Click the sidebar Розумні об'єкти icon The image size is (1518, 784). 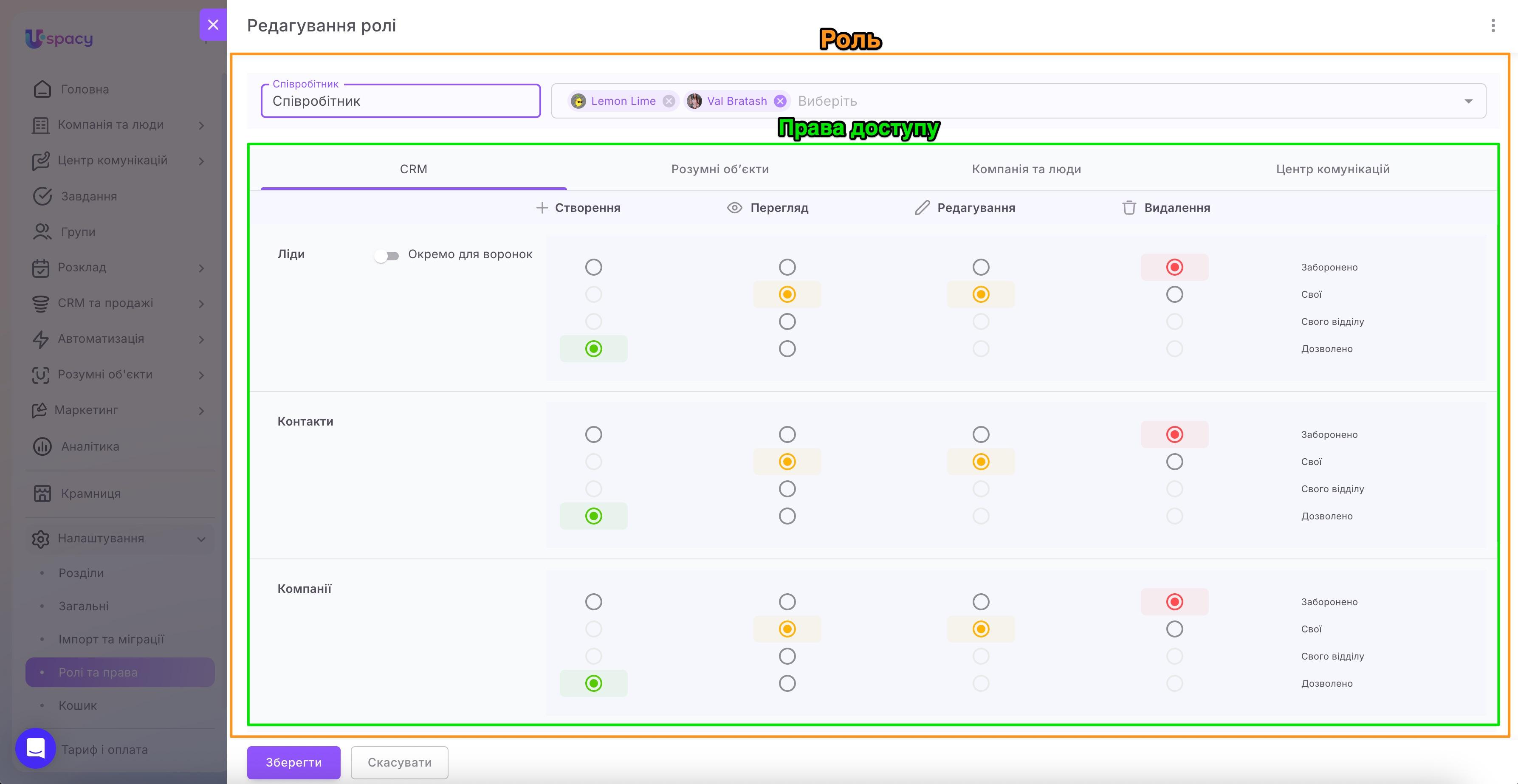pyautogui.click(x=41, y=375)
